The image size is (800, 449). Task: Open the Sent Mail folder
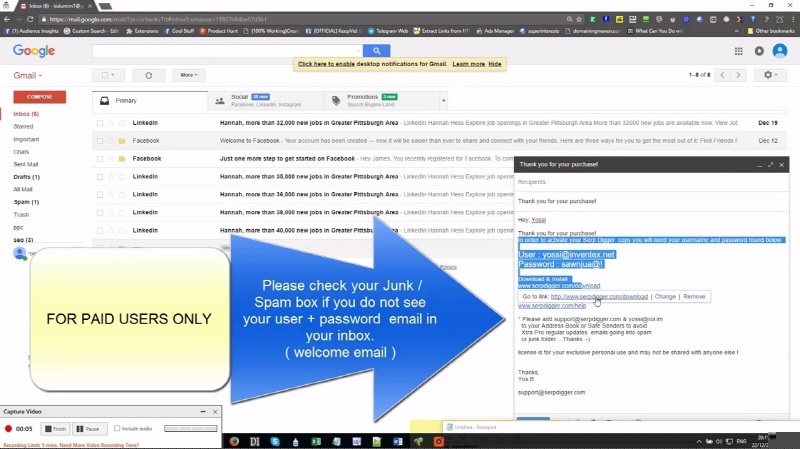(x=26, y=164)
